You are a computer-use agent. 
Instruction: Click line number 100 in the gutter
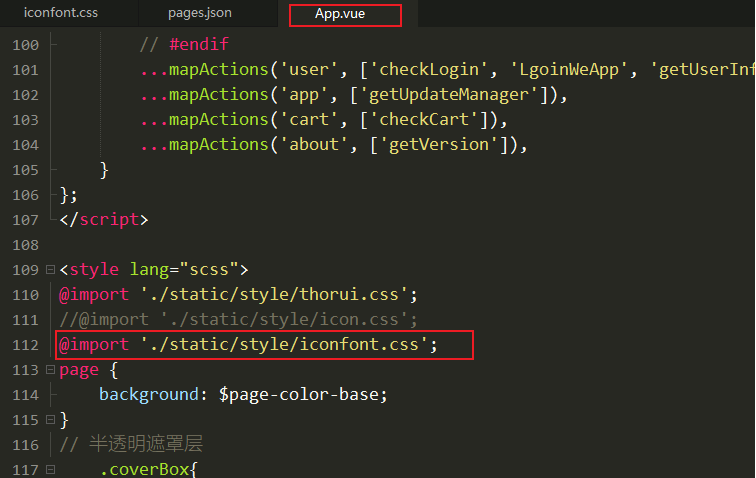[26, 45]
